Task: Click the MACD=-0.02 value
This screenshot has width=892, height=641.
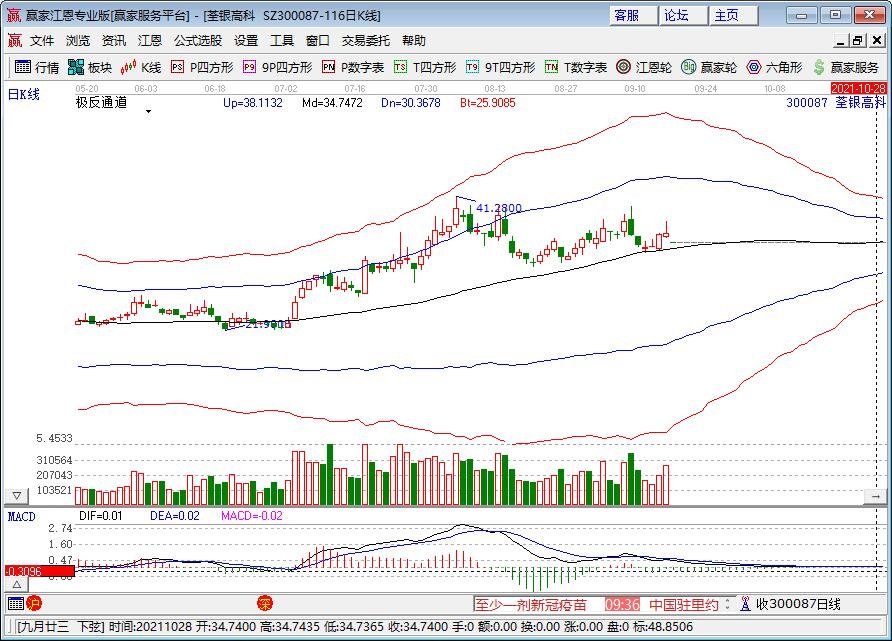Action: pos(251,516)
